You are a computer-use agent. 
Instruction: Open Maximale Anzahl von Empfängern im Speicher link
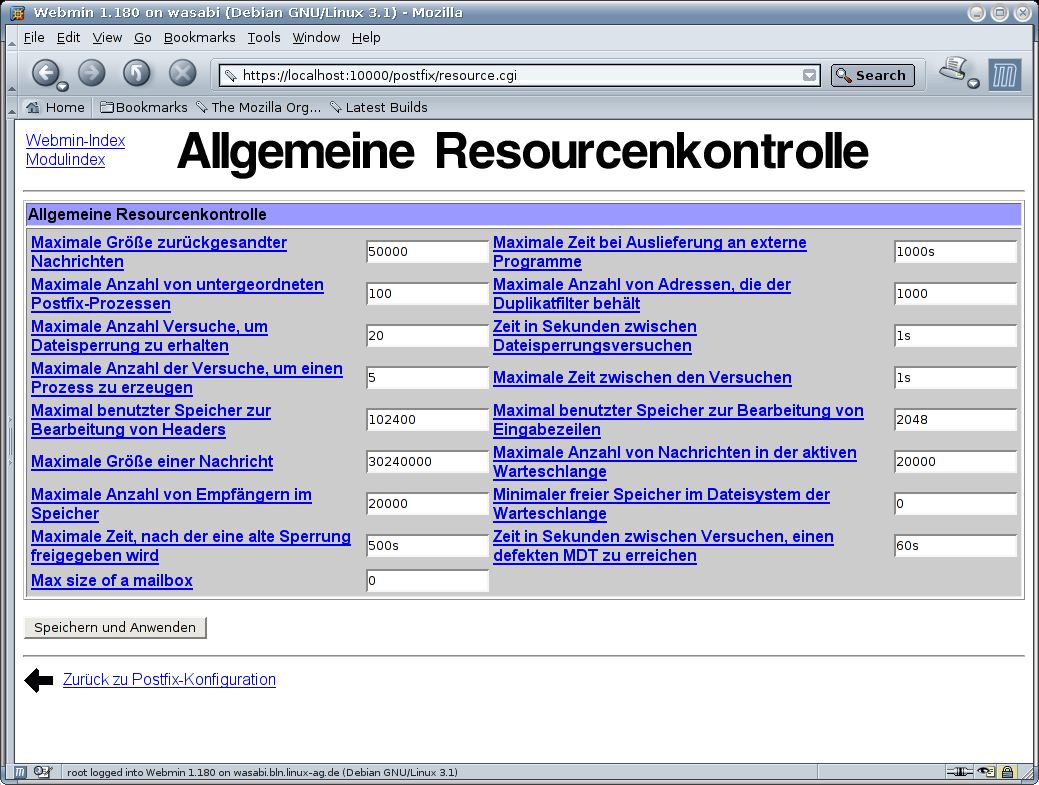coord(171,503)
